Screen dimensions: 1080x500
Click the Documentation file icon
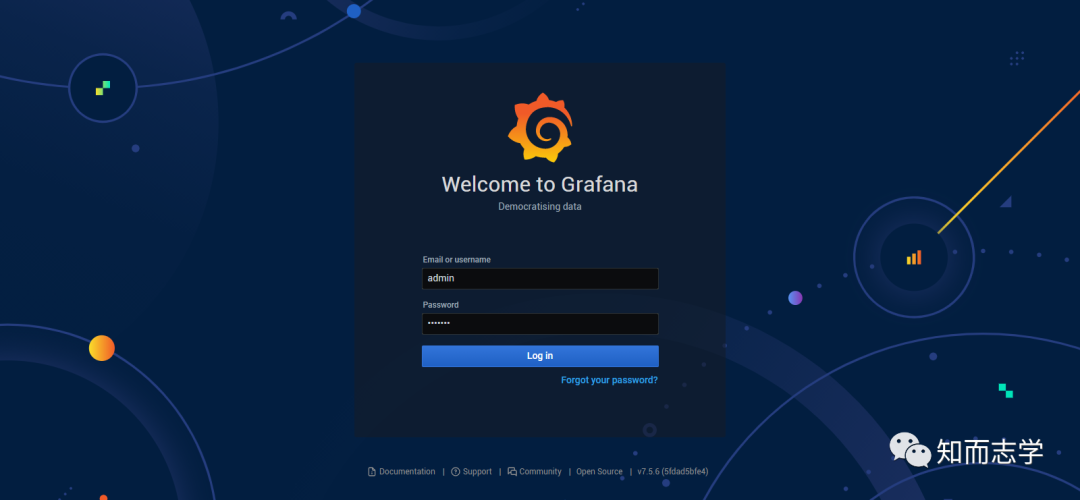(372, 472)
